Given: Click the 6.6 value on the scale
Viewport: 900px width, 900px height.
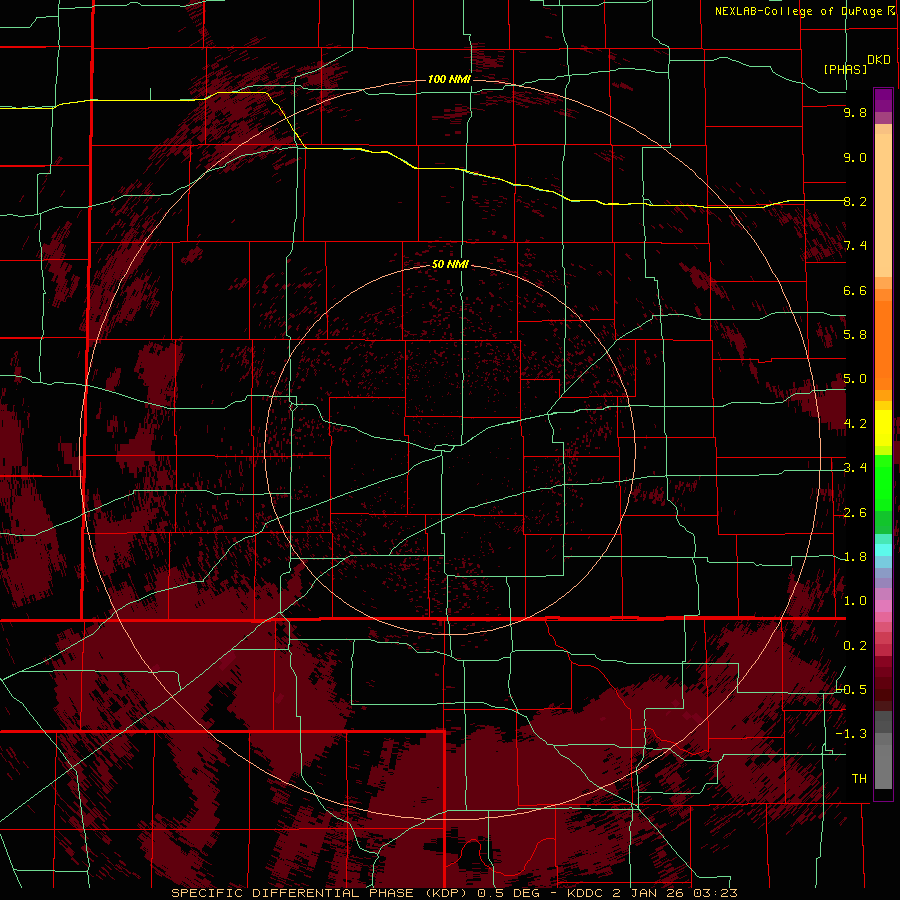Looking at the screenshot, I should coord(855,290).
